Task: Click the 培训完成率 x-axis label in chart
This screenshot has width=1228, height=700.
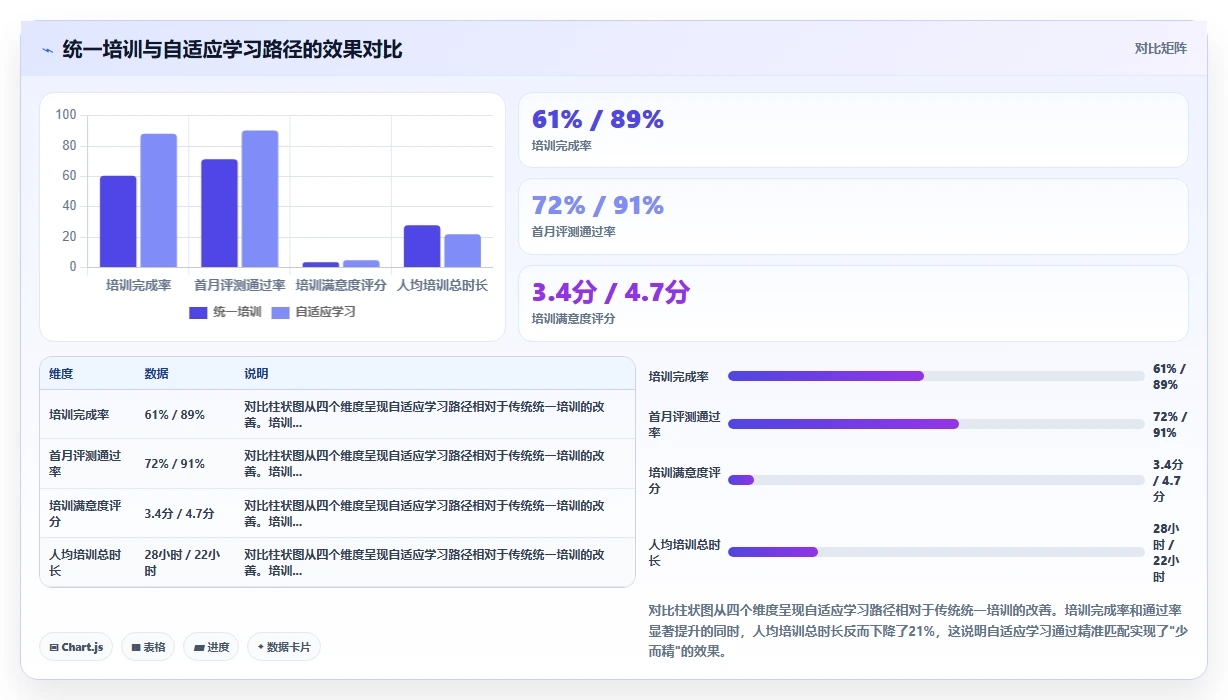Action: [138, 285]
